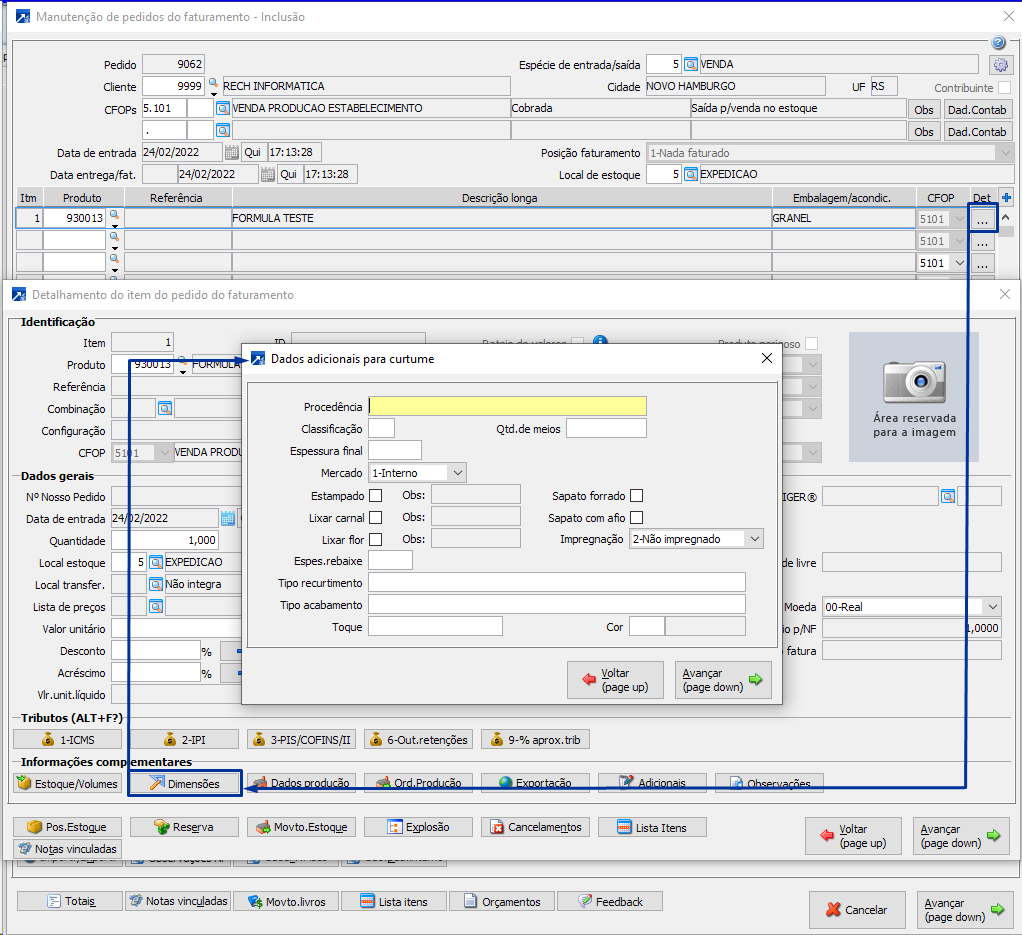Click the Cliente search magnifier icon

(x=213, y=84)
